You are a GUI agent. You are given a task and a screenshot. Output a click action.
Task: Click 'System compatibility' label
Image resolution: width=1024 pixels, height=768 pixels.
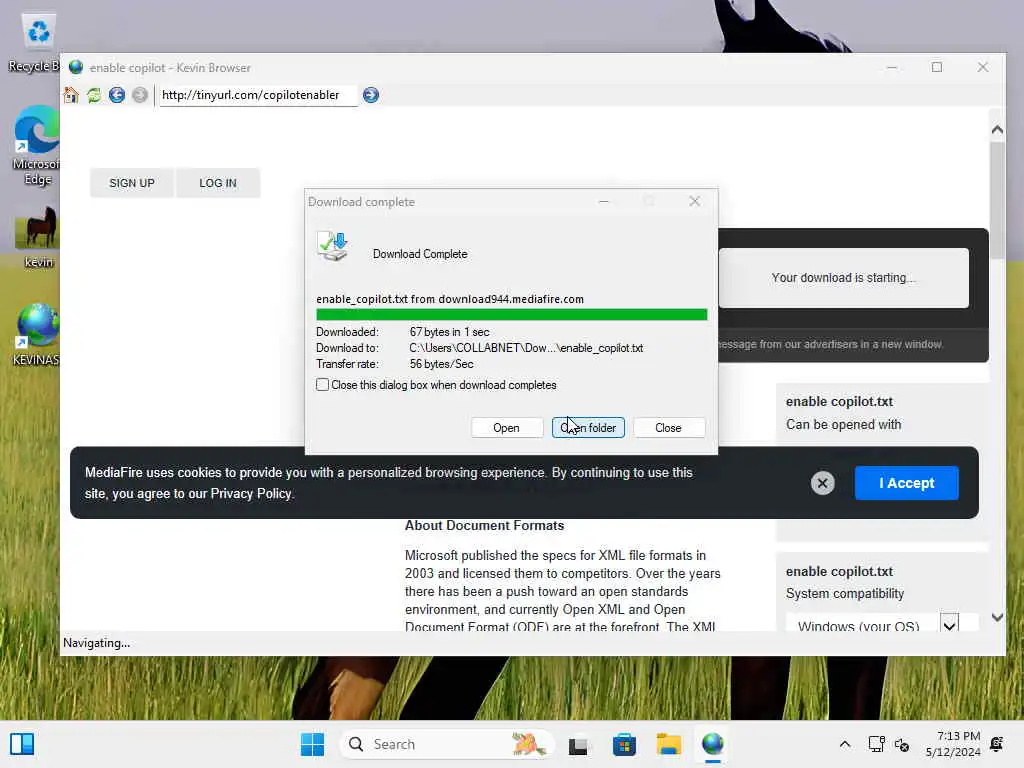pos(844,594)
